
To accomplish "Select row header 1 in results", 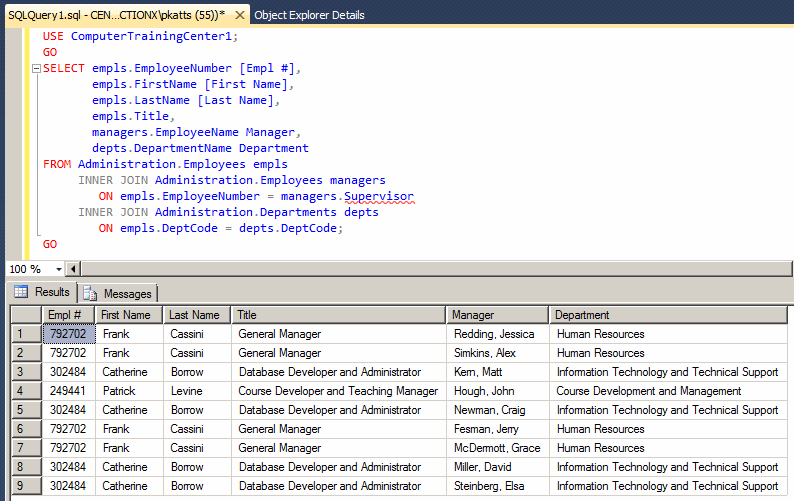I will pyautogui.click(x=26, y=334).
